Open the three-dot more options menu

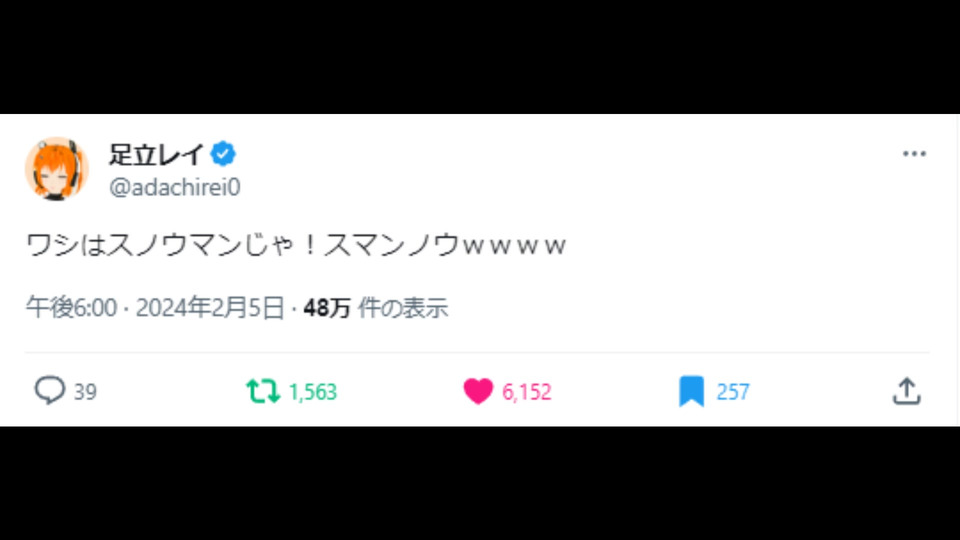(x=914, y=154)
